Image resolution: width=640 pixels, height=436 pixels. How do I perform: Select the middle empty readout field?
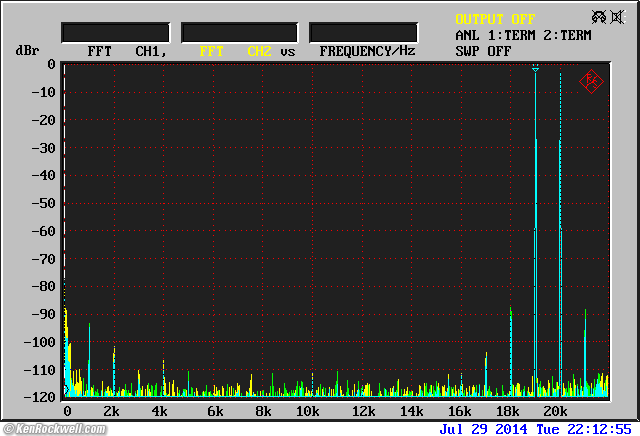[x=240, y=32]
